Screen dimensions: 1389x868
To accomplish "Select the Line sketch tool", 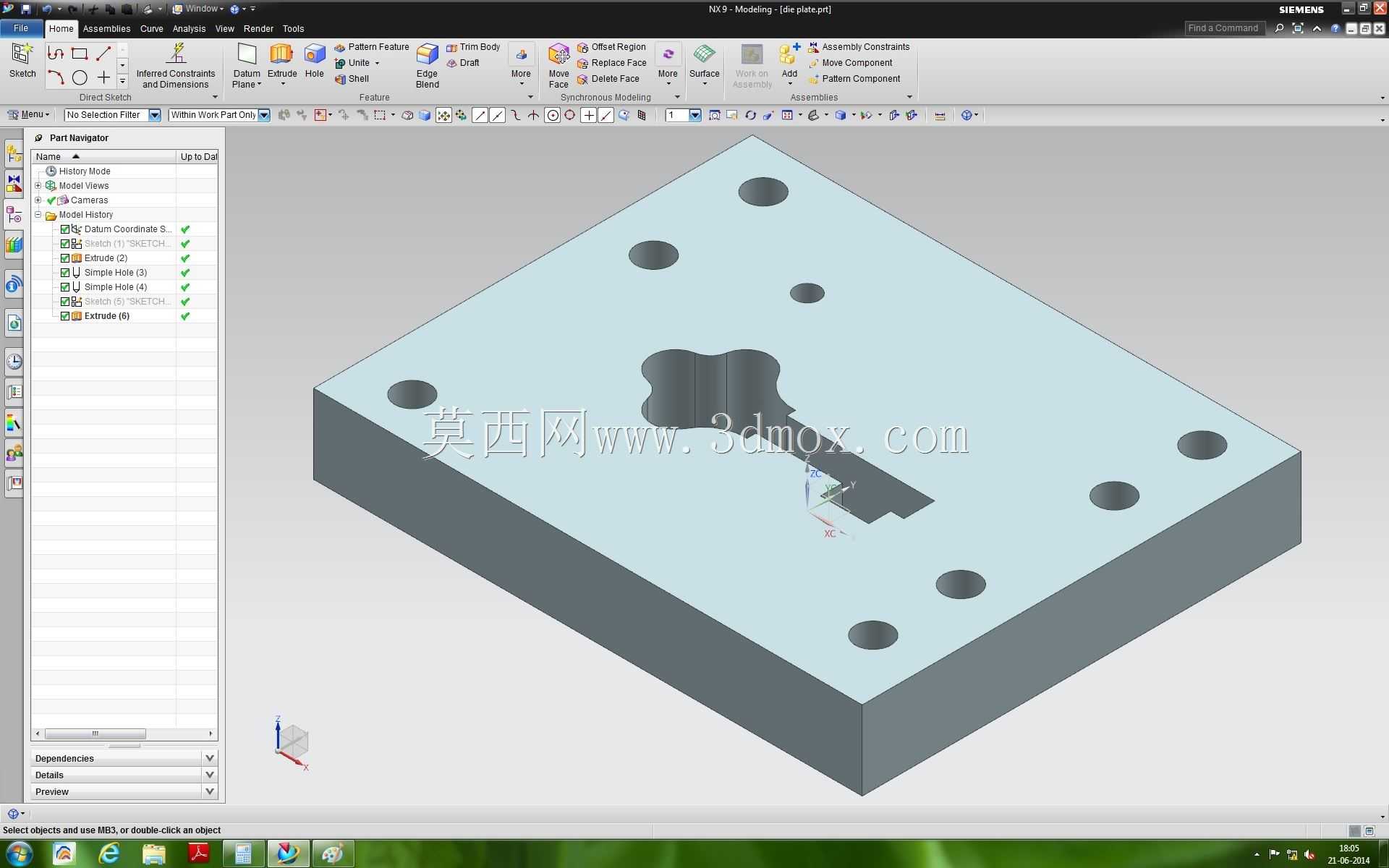I will point(103,54).
